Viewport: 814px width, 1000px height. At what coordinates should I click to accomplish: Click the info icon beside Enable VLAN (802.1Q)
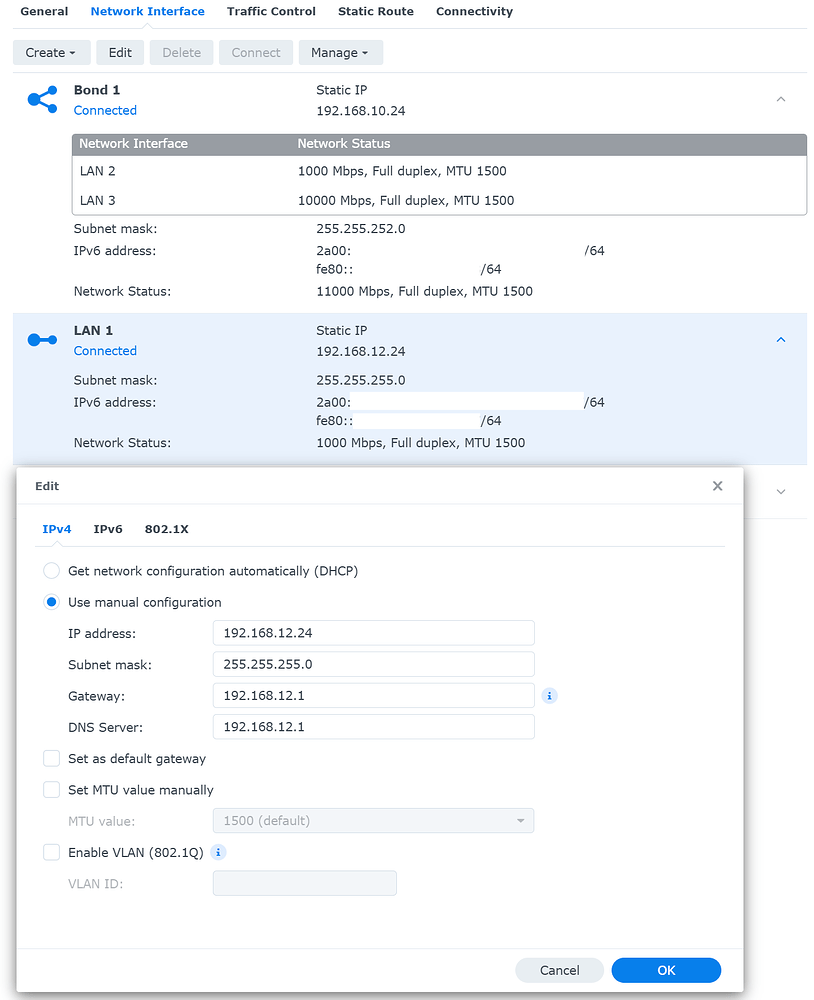pos(218,852)
